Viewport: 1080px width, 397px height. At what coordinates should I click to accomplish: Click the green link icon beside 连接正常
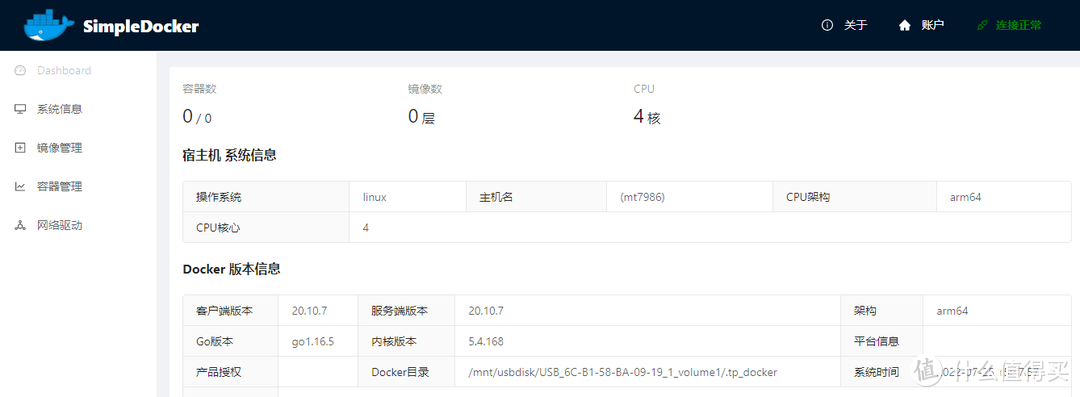coord(983,26)
